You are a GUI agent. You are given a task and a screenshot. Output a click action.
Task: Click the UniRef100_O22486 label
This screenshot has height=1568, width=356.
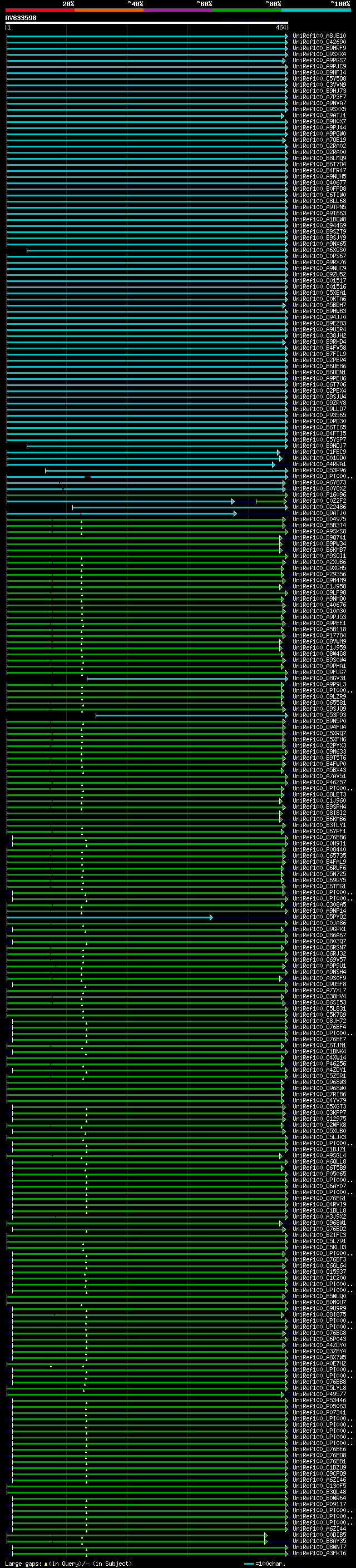319,507
